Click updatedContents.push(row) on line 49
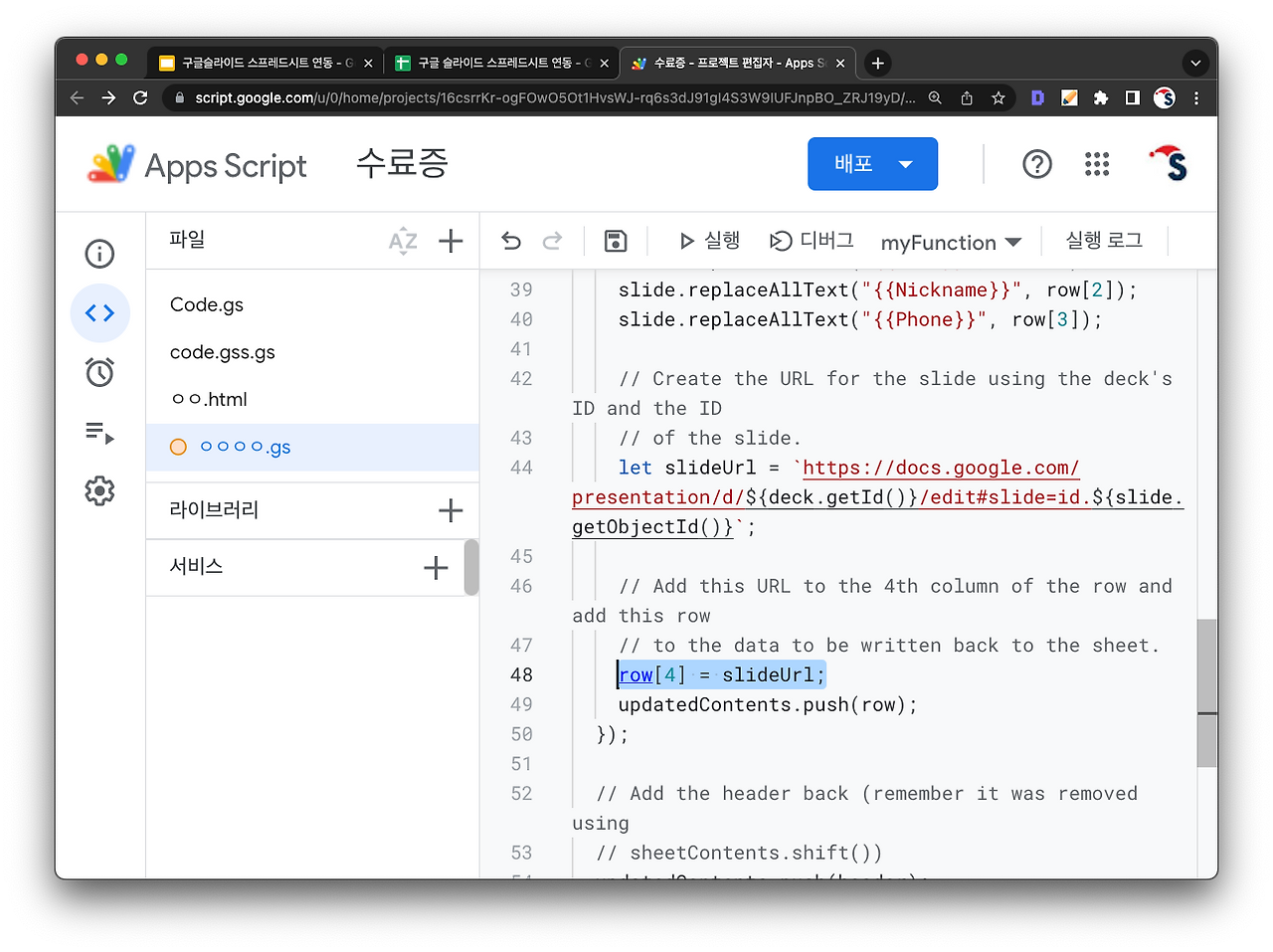Viewport: 1273px width, 952px height. coord(768,704)
